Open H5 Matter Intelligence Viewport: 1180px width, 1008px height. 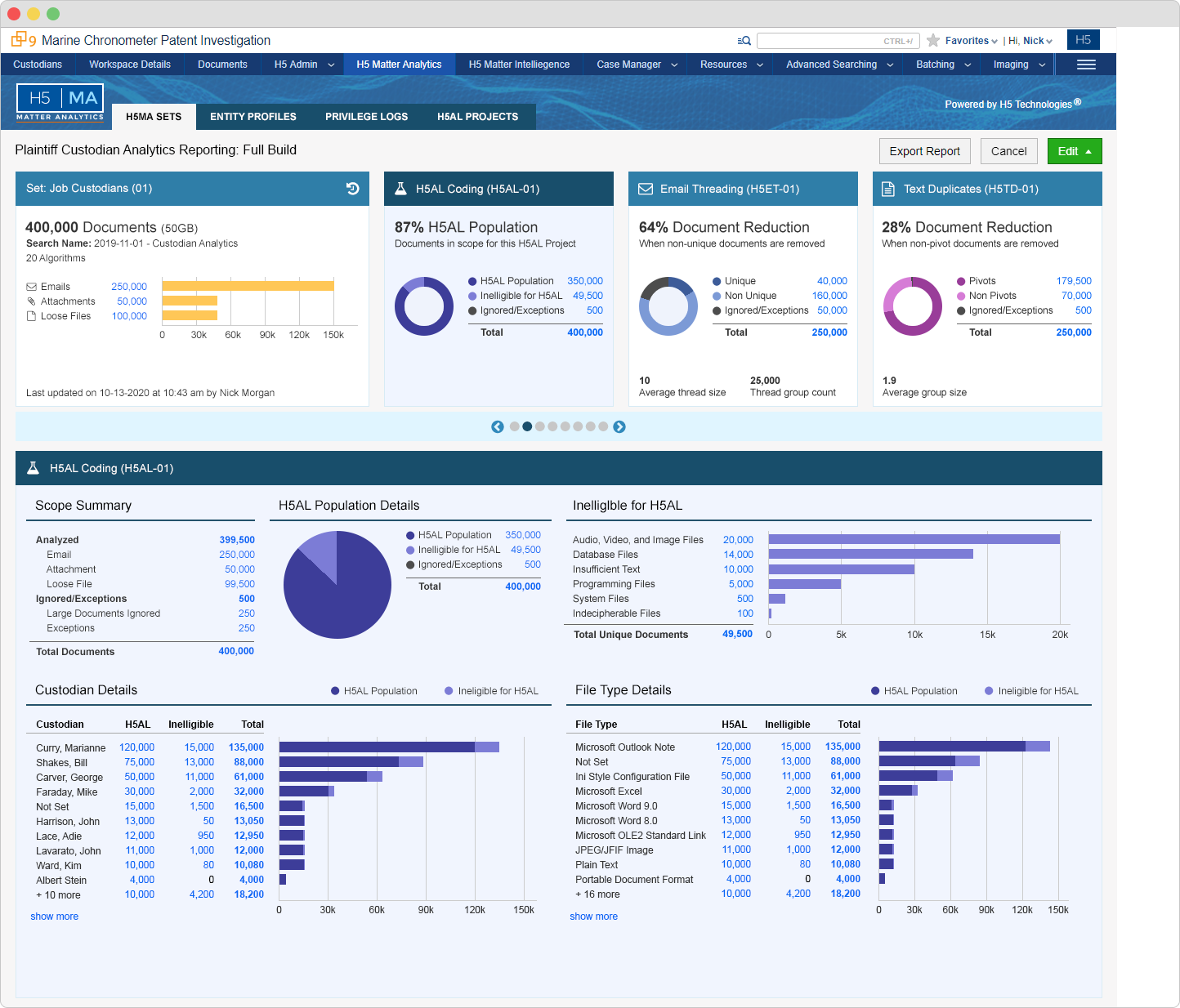[x=519, y=65]
